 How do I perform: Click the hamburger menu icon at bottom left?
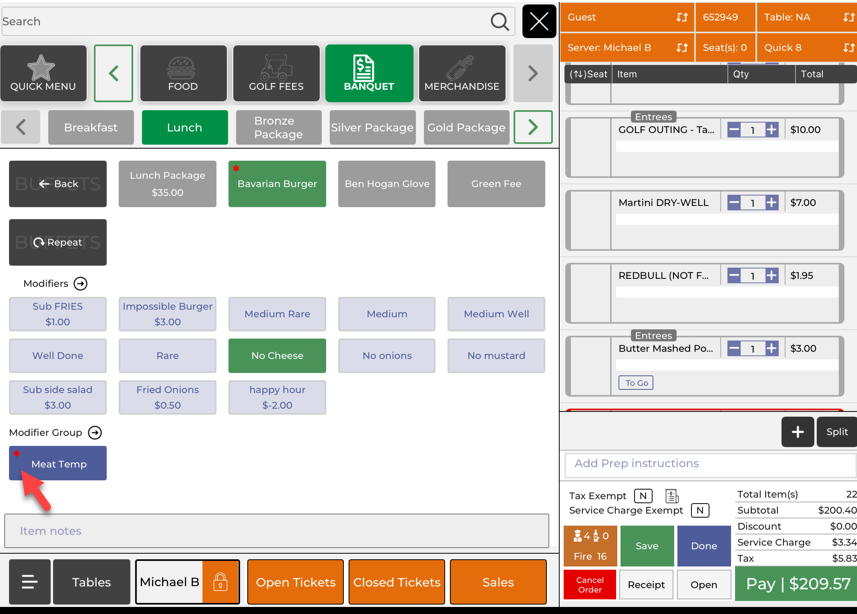coord(29,582)
